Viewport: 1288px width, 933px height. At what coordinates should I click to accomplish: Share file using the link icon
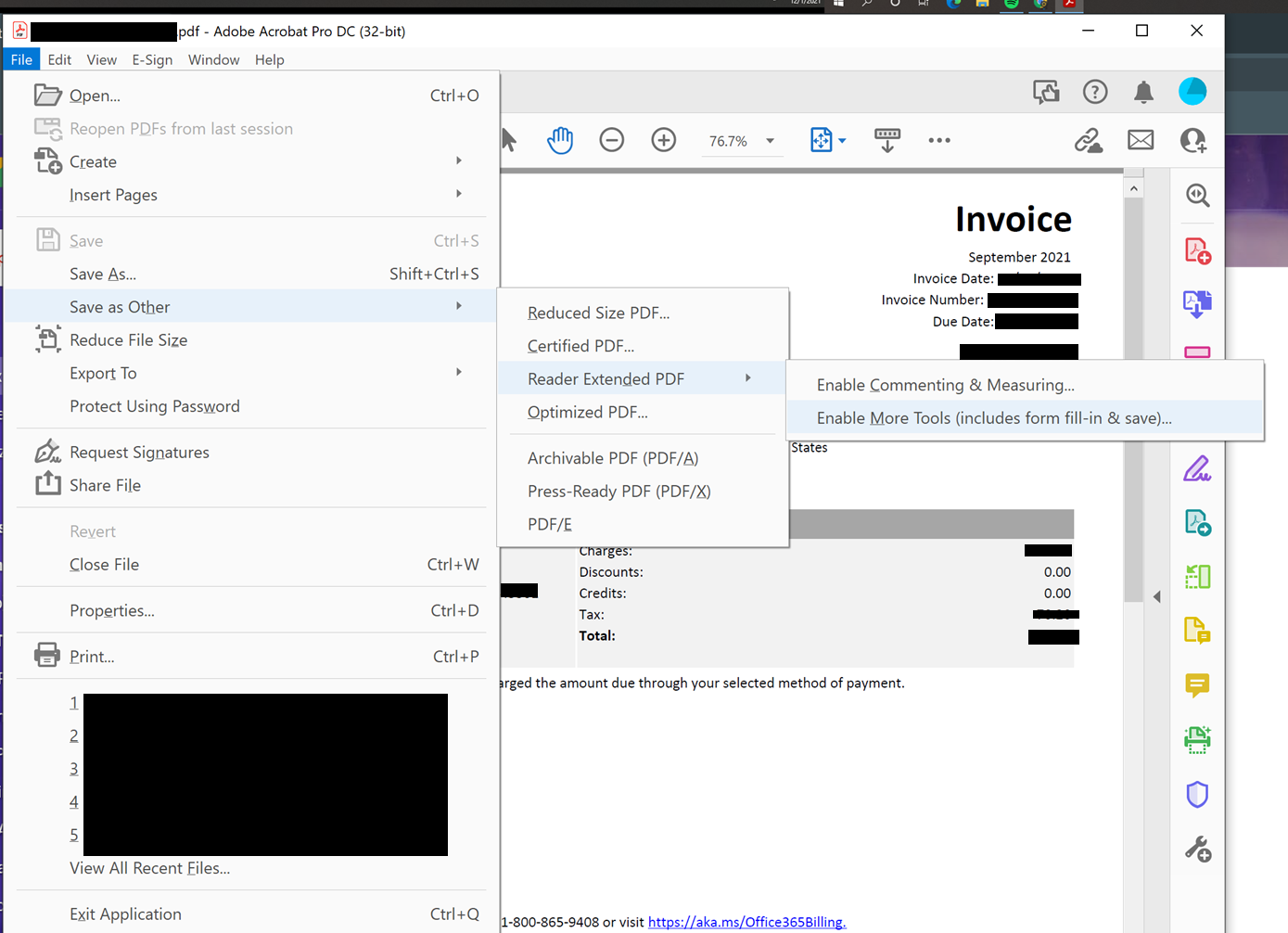(x=1088, y=140)
